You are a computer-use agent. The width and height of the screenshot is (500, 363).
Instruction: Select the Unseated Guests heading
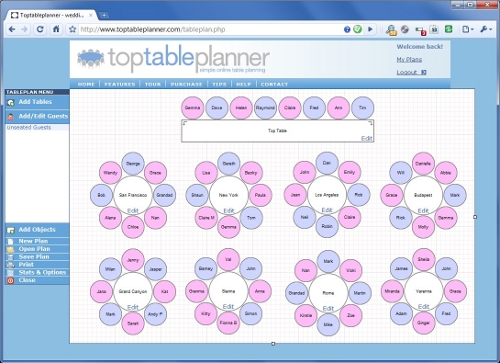[x=29, y=127]
